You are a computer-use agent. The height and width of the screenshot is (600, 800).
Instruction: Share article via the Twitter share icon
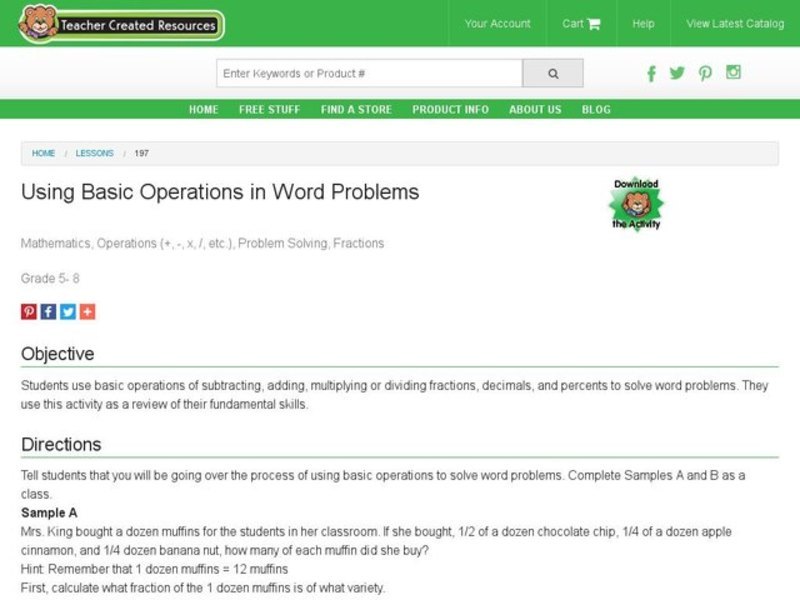click(66, 311)
